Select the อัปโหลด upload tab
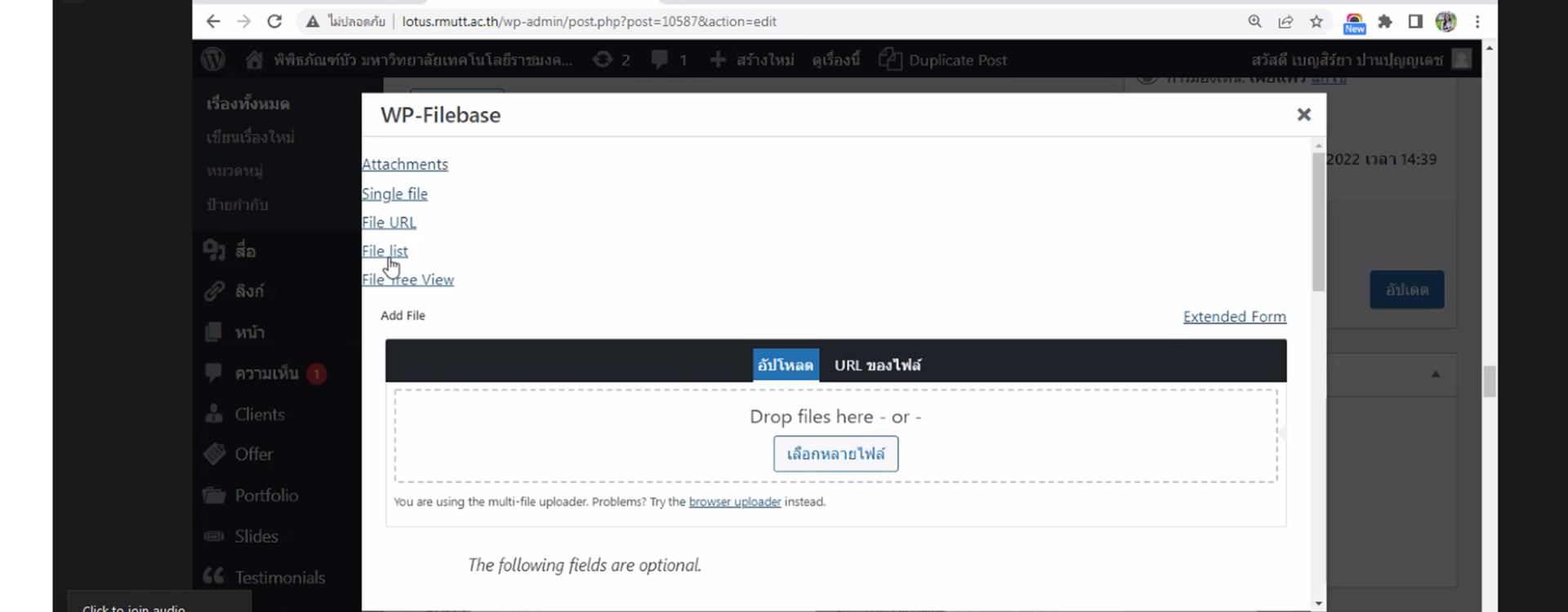1568x612 pixels. point(786,365)
